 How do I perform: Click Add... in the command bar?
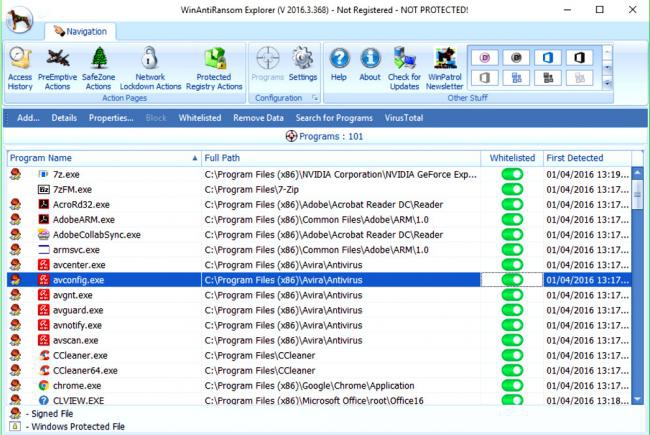tap(28, 118)
